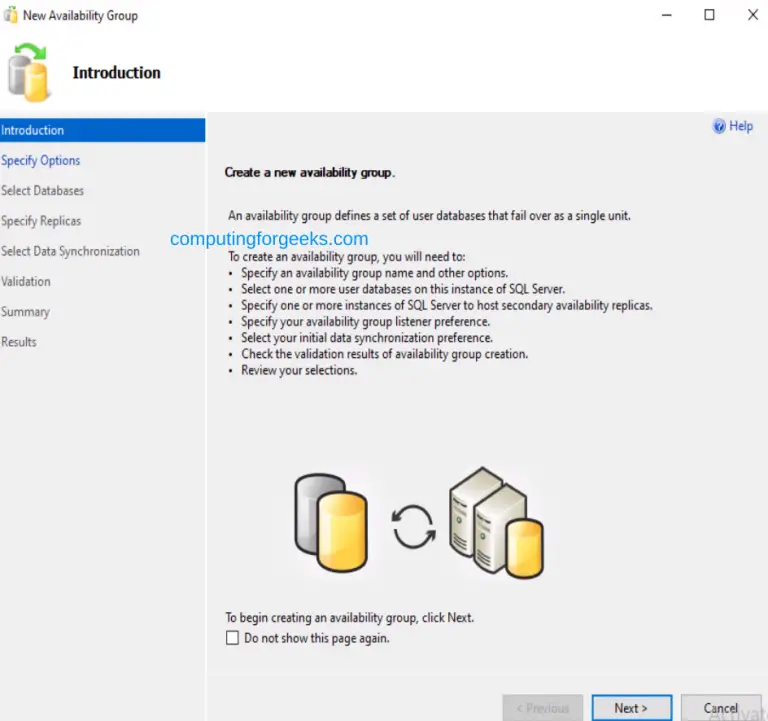
Task: Select the Data Synchronization step
Action: click(x=71, y=251)
